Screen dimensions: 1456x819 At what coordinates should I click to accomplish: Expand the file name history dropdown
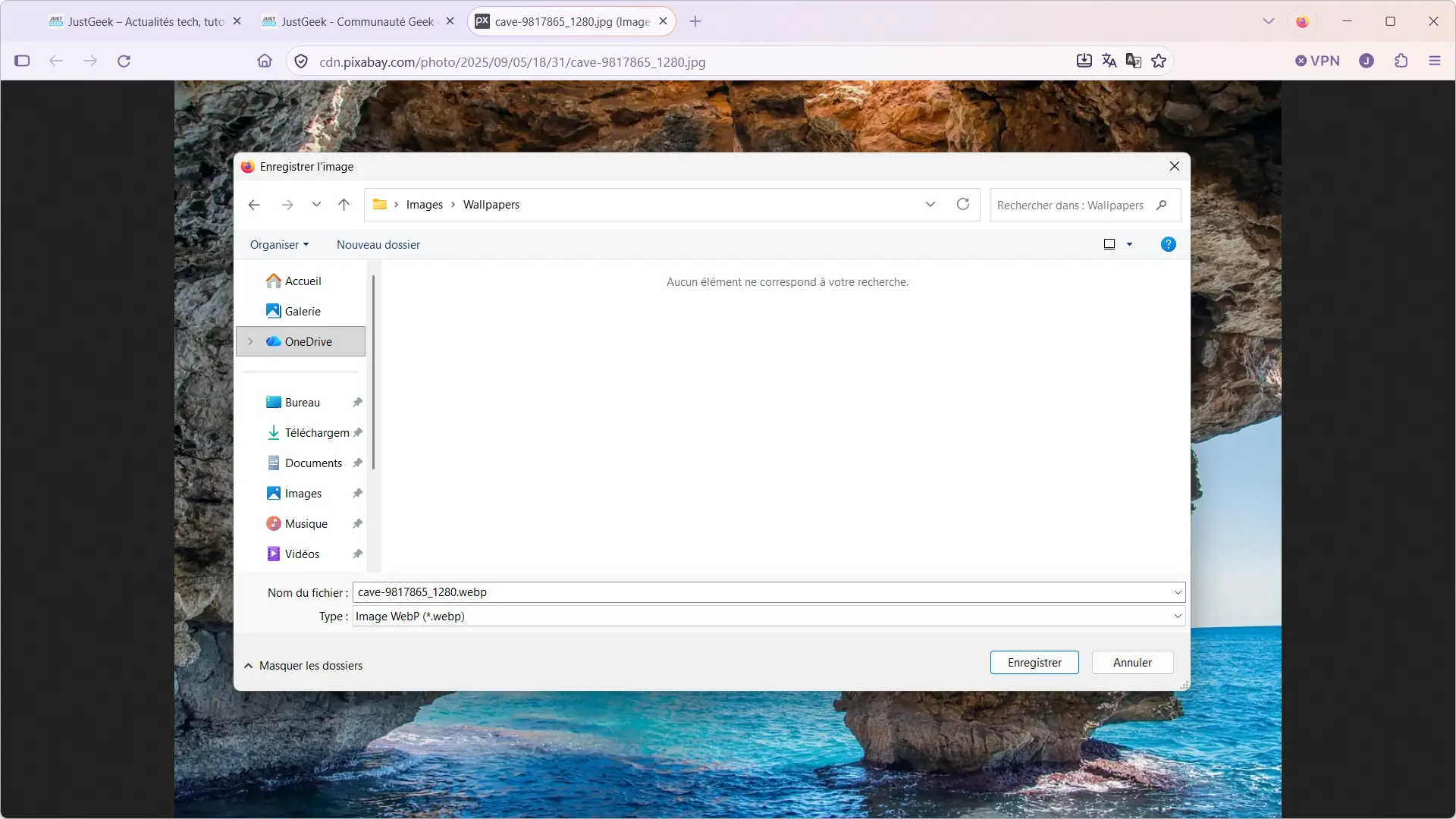pos(1178,592)
